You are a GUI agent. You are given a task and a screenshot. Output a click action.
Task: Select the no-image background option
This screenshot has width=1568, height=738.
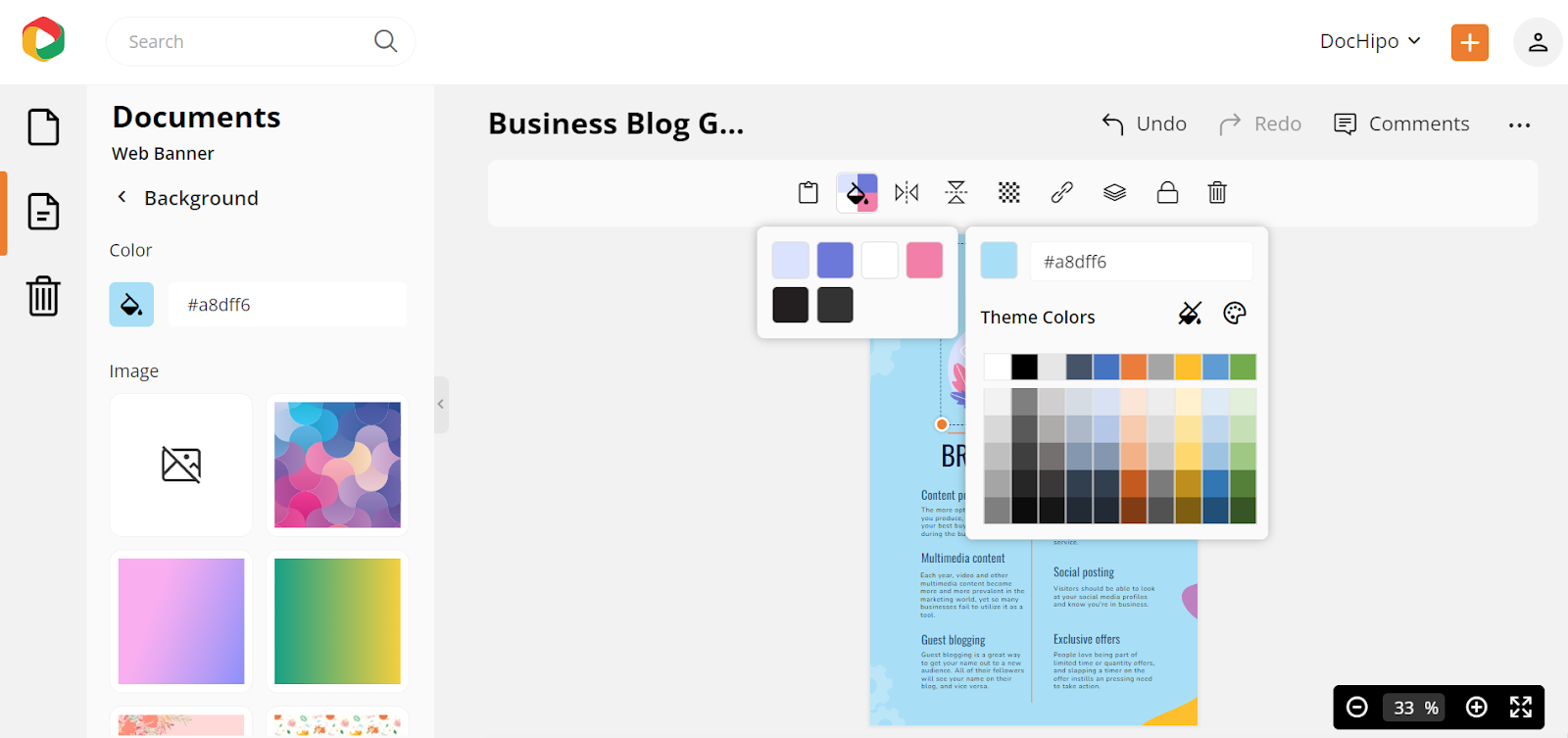coord(181,465)
